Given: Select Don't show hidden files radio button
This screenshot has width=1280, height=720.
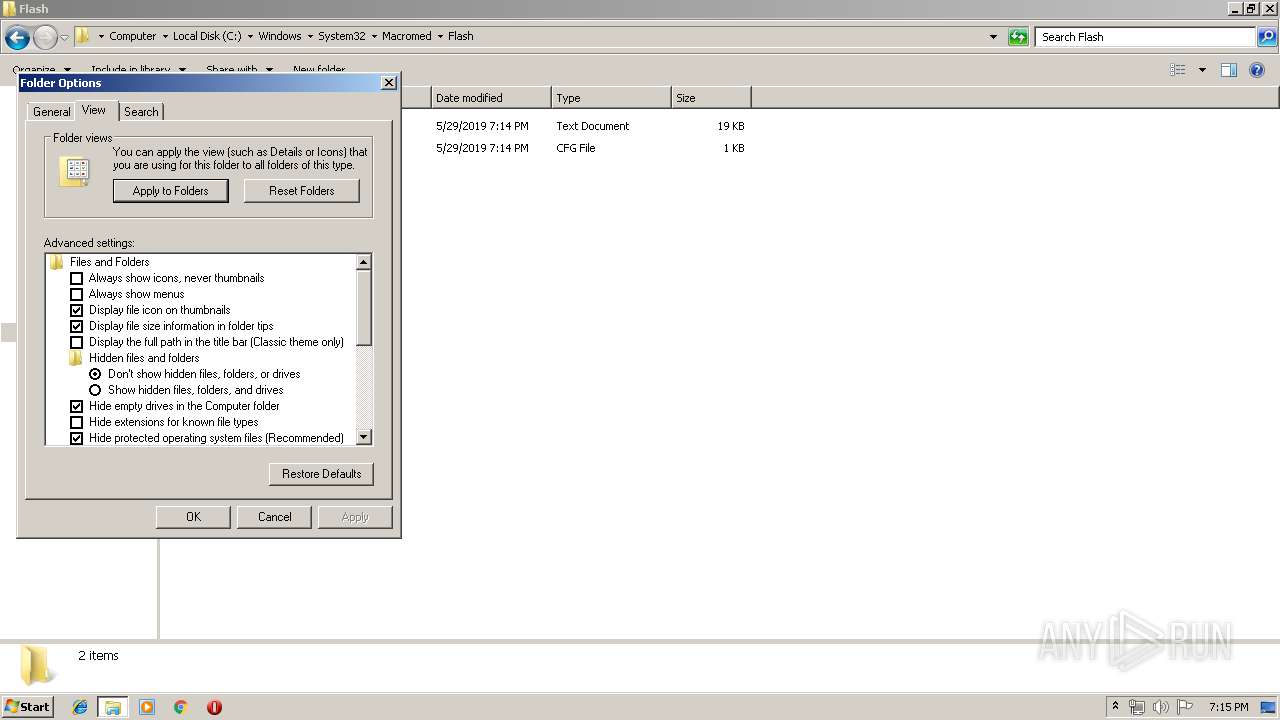Looking at the screenshot, I should click(x=95, y=374).
